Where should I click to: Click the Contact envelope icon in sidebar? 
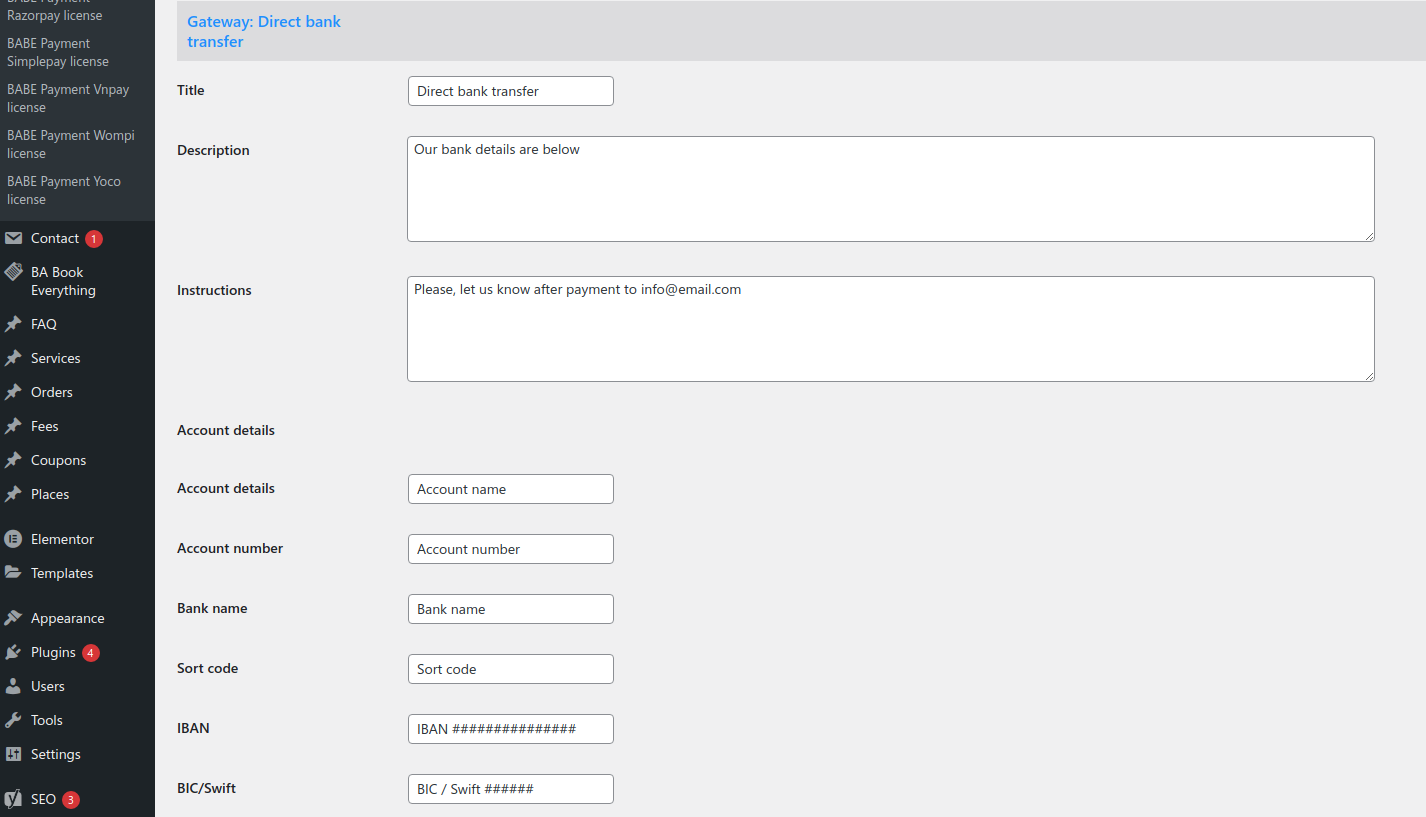tap(13, 238)
